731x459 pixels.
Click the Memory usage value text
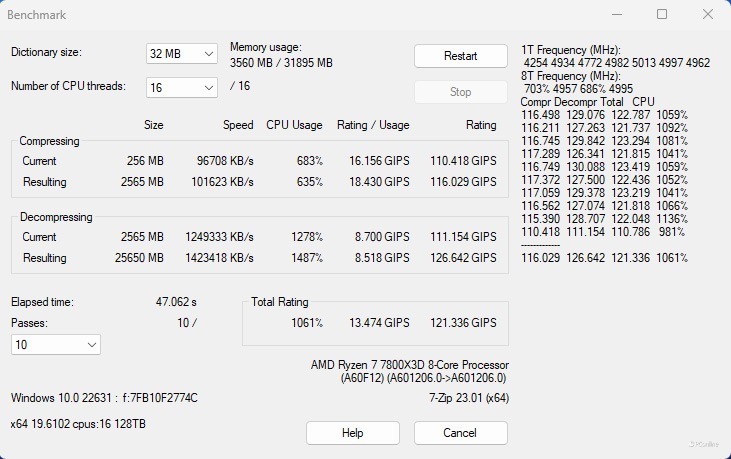(x=281, y=62)
